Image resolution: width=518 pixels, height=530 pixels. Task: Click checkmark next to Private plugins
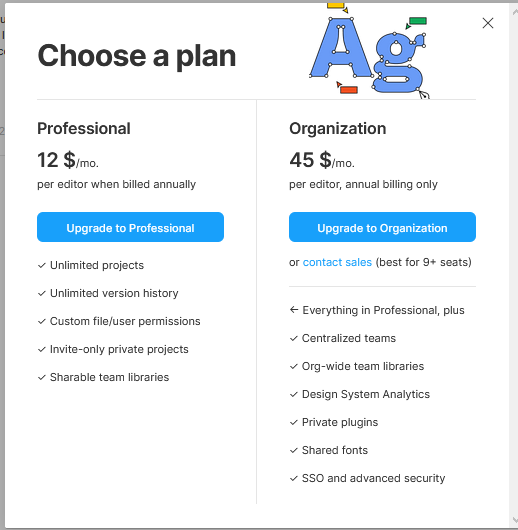(294, 423)
